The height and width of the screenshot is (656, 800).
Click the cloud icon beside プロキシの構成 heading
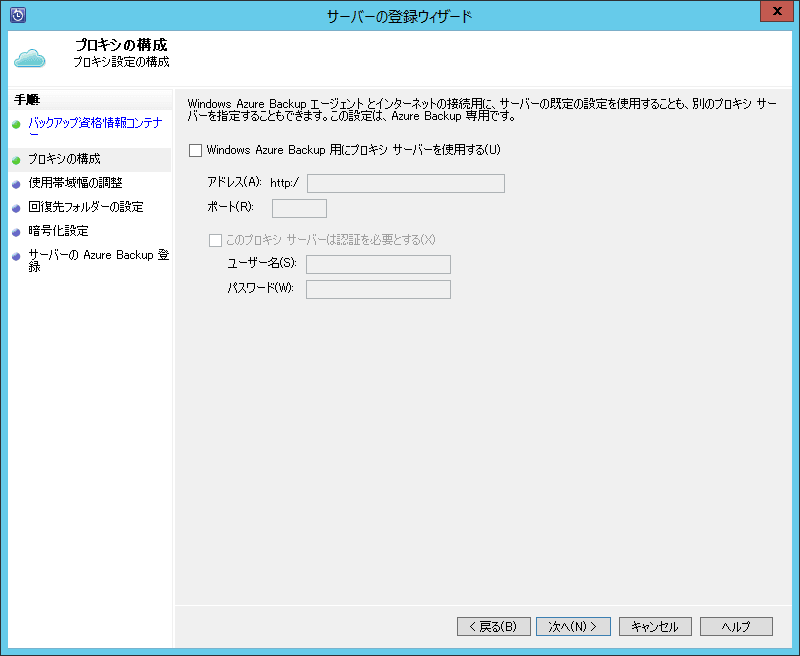(x=30, y=56)
